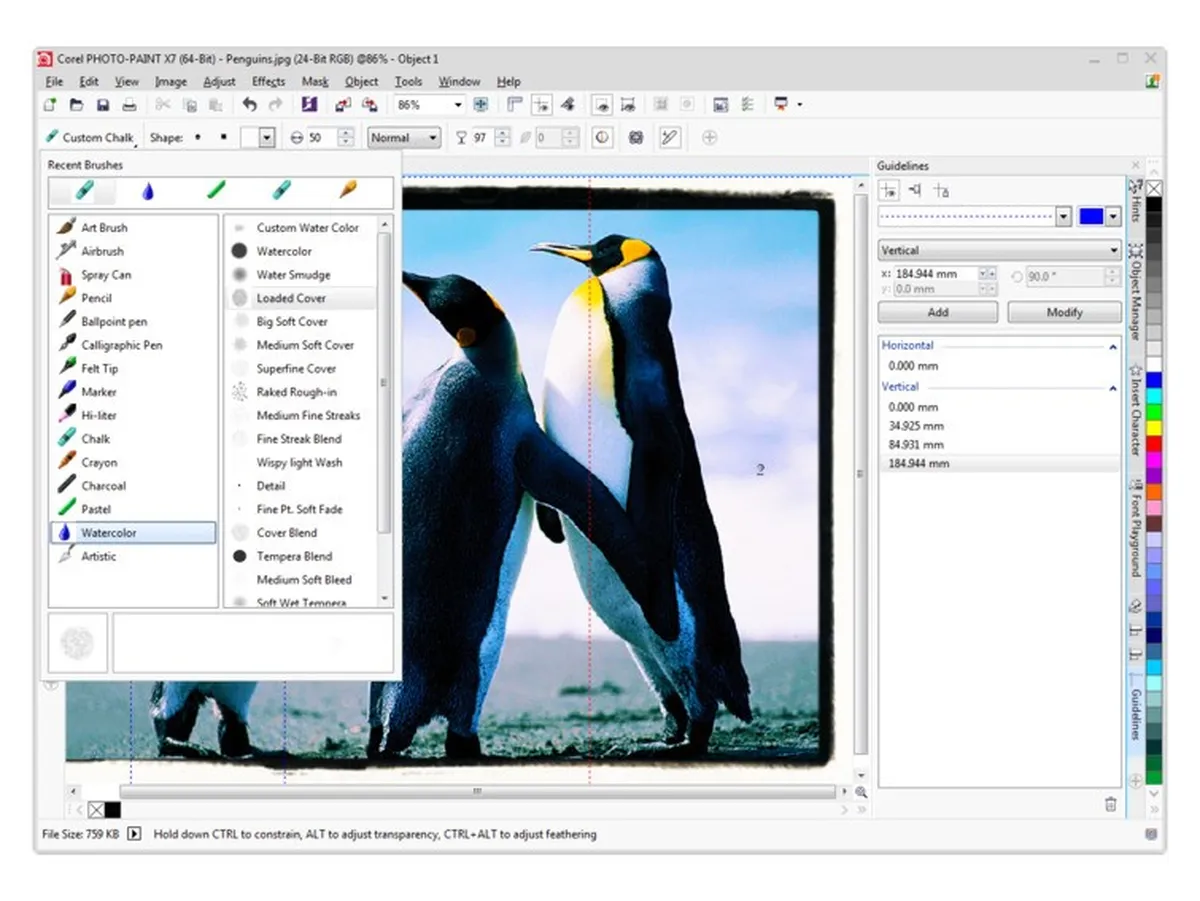
Task: Open the Effects menu
Action: pyautogui.click(x=268, y=82)
